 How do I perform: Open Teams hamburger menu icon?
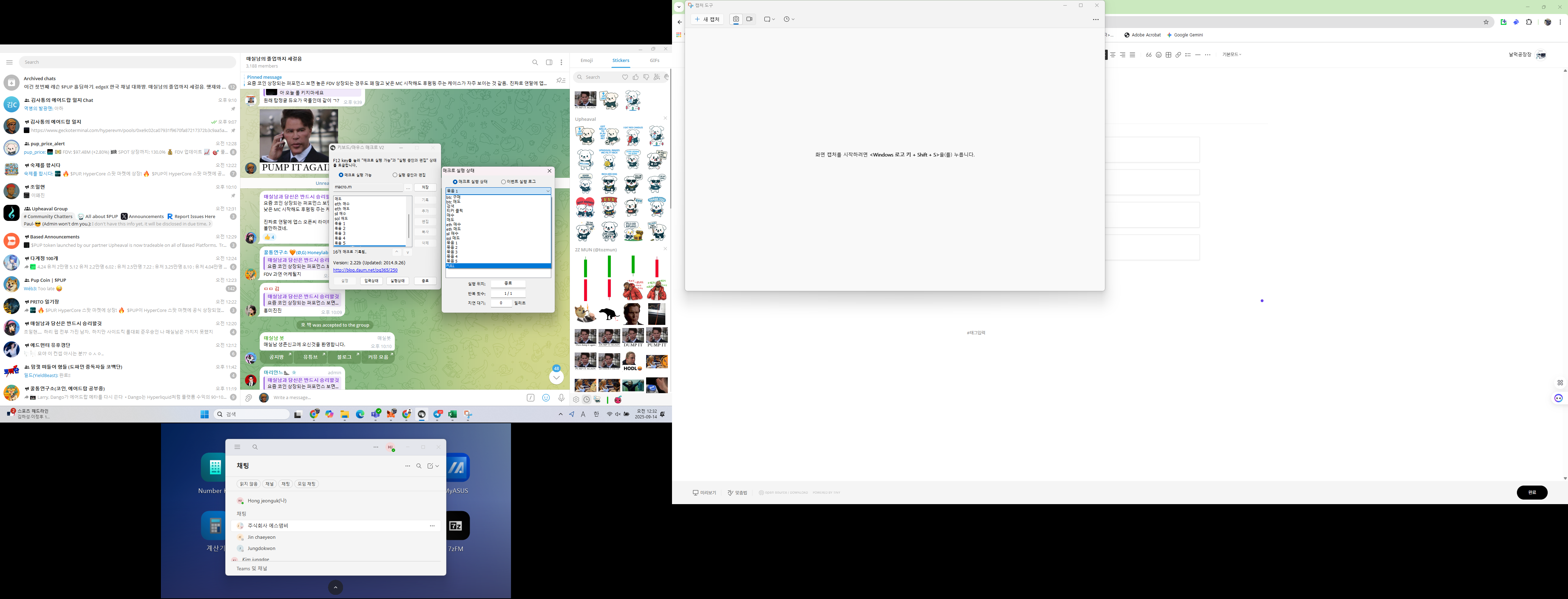(x=237, y=447)
